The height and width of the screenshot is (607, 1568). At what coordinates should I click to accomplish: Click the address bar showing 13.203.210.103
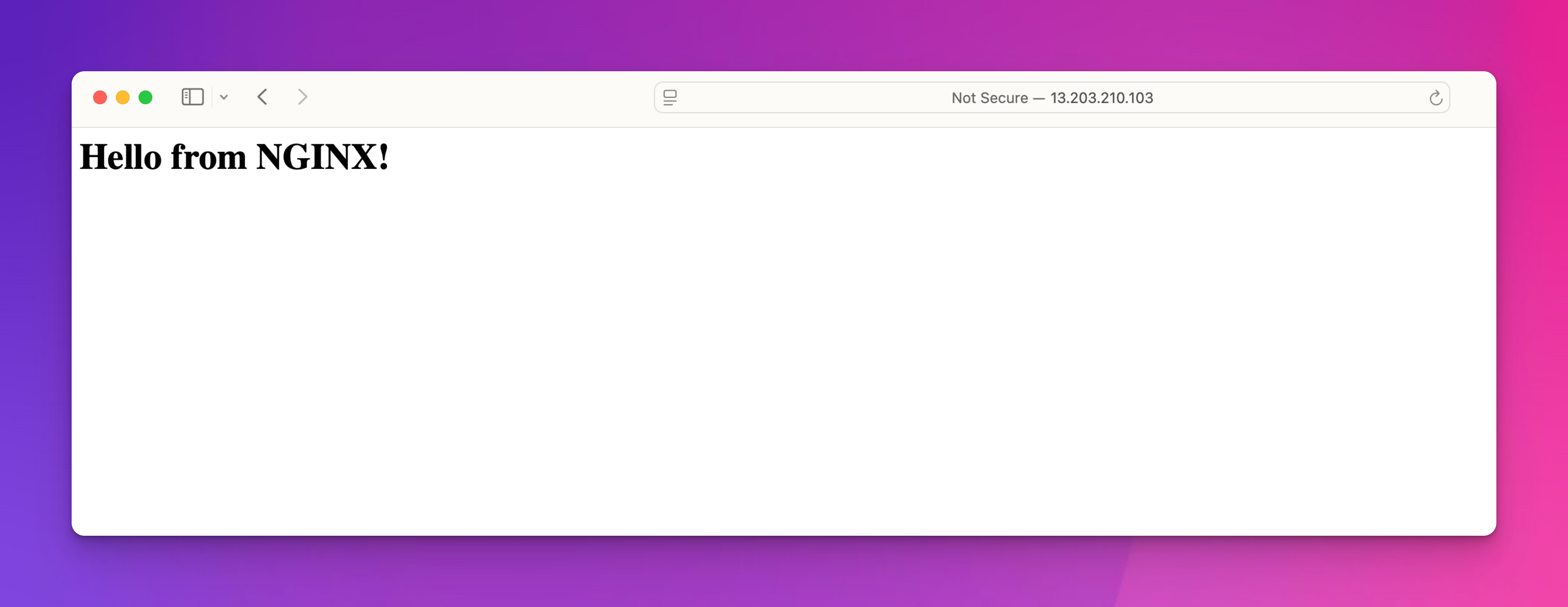point(1052,98)
